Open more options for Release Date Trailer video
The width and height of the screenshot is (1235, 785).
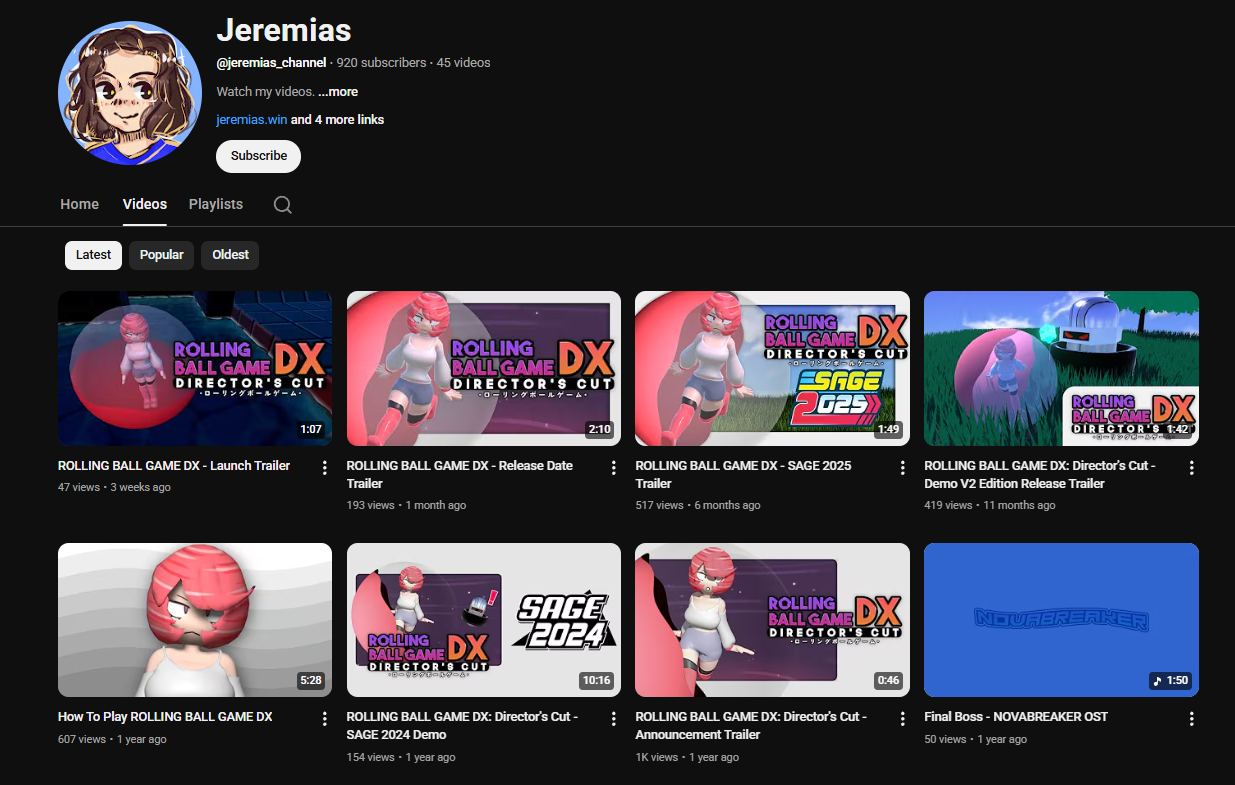pyautogui.click(x=614, y=467)
